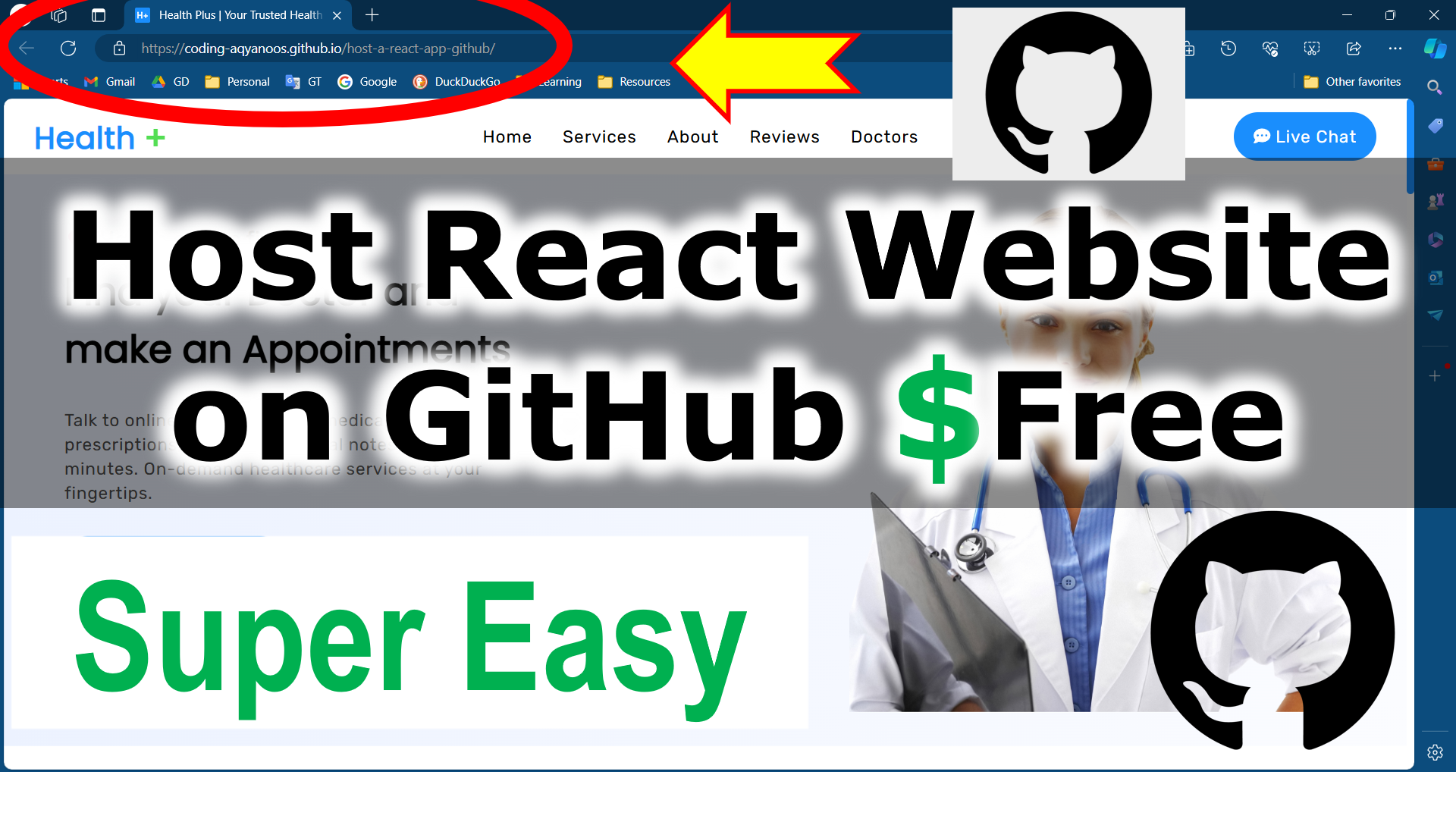This screenshot has width=1456, height=819.
Task: Click the browser tab favicon icon
Action: click(145, 15)
